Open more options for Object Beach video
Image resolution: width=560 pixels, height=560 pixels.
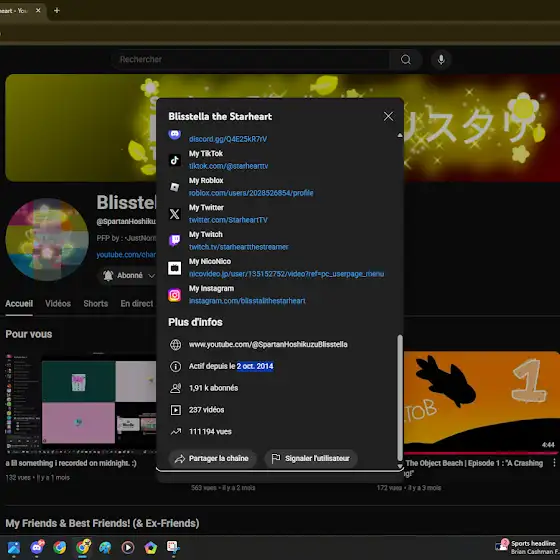coord(554,463)
